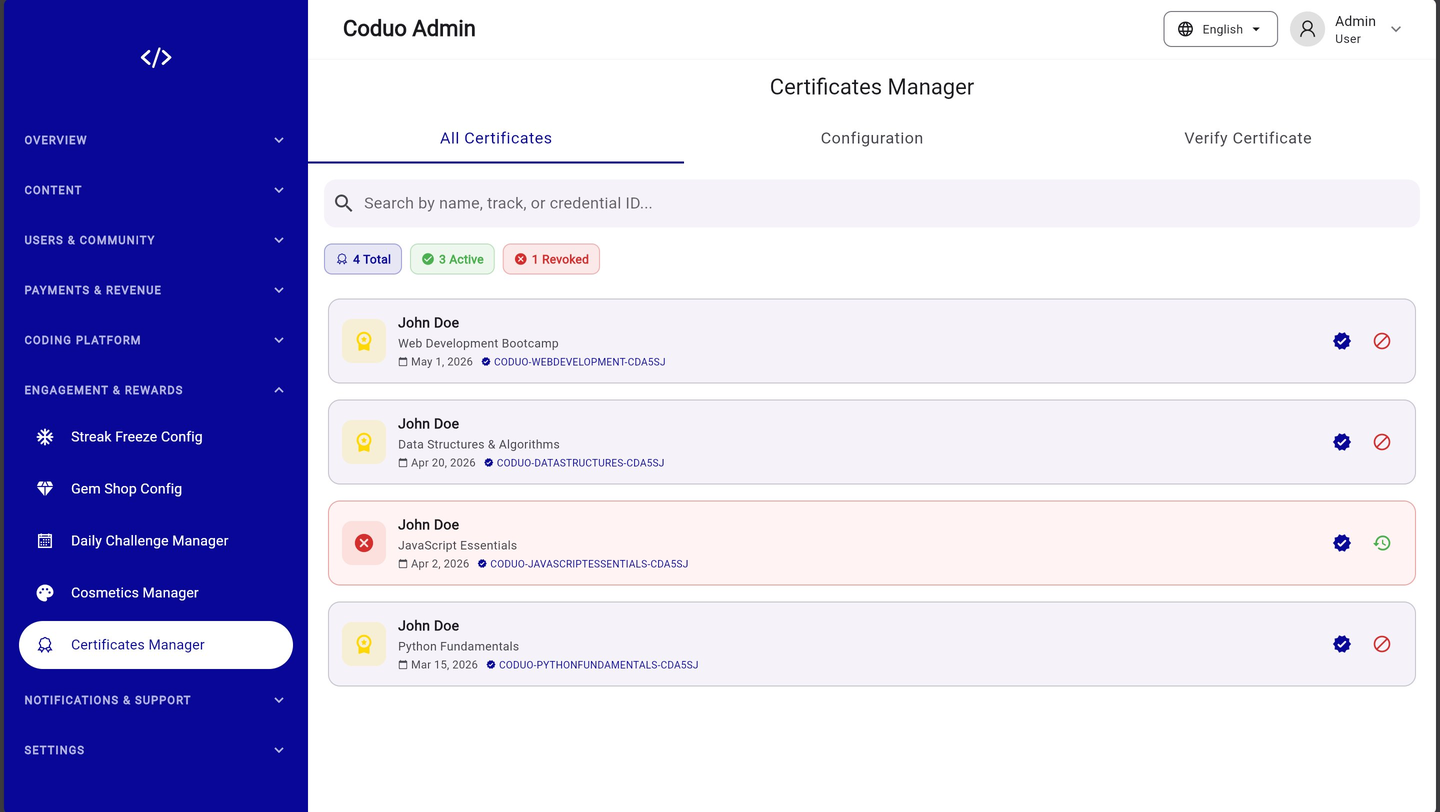The width and height of the screenshot is (1440, 812).
Task: Click the Certificates Manager page heading
Action: pyautogui.click(x=872, y=87)
